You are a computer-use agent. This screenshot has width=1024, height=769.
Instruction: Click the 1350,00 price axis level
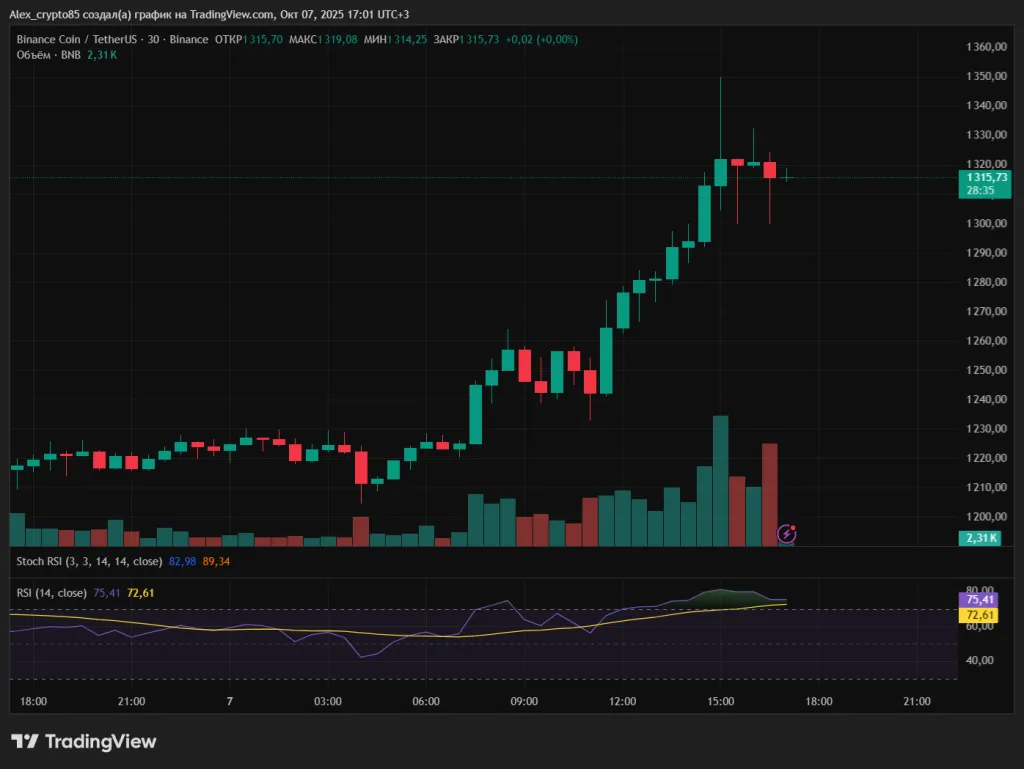984,76
